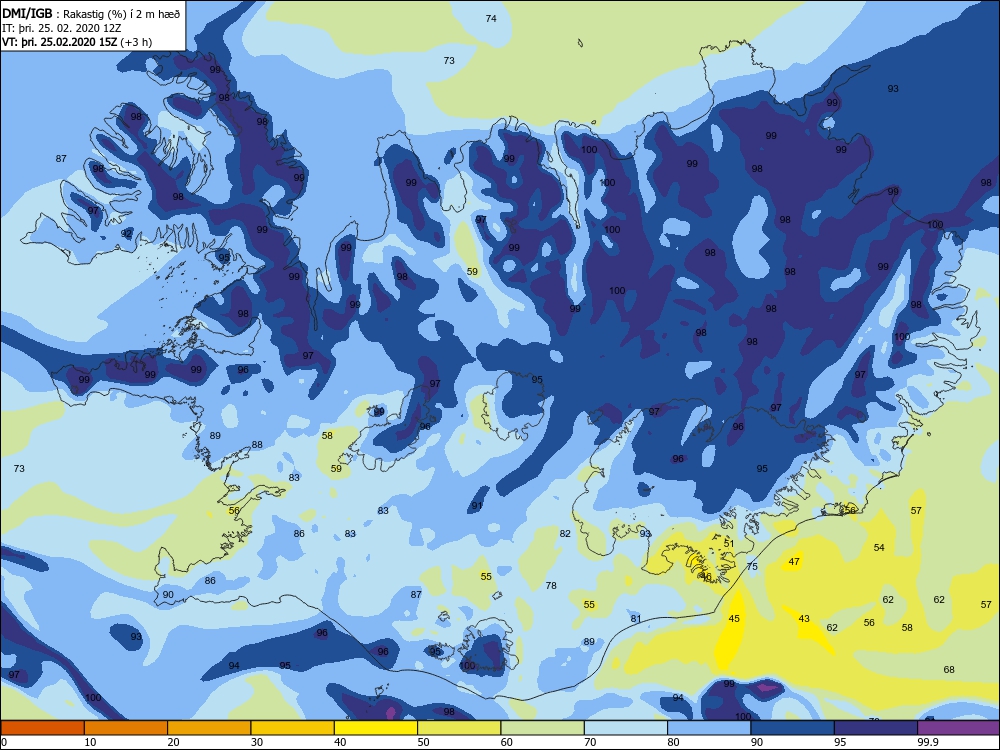This screenshot has height=750, width=1000.
Task: Click the '88' humidity value on the map
Action: [x=257, y=445]
